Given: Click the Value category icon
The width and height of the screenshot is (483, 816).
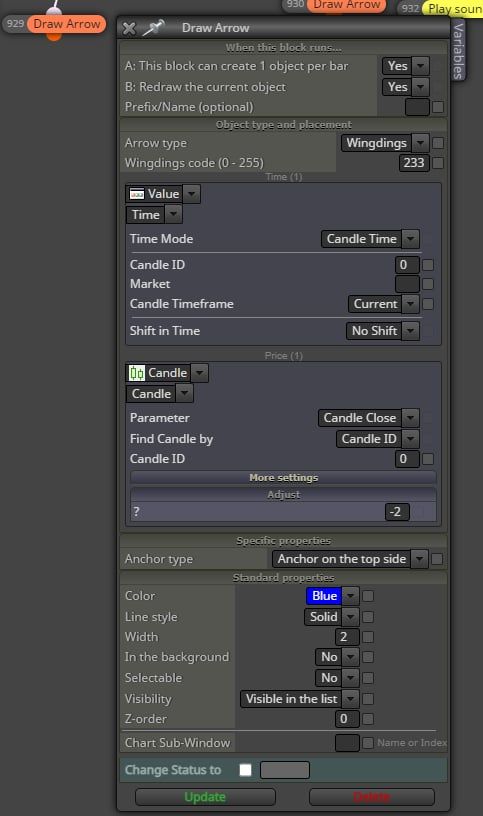Looking at the screenshot, I should [137, 194].
